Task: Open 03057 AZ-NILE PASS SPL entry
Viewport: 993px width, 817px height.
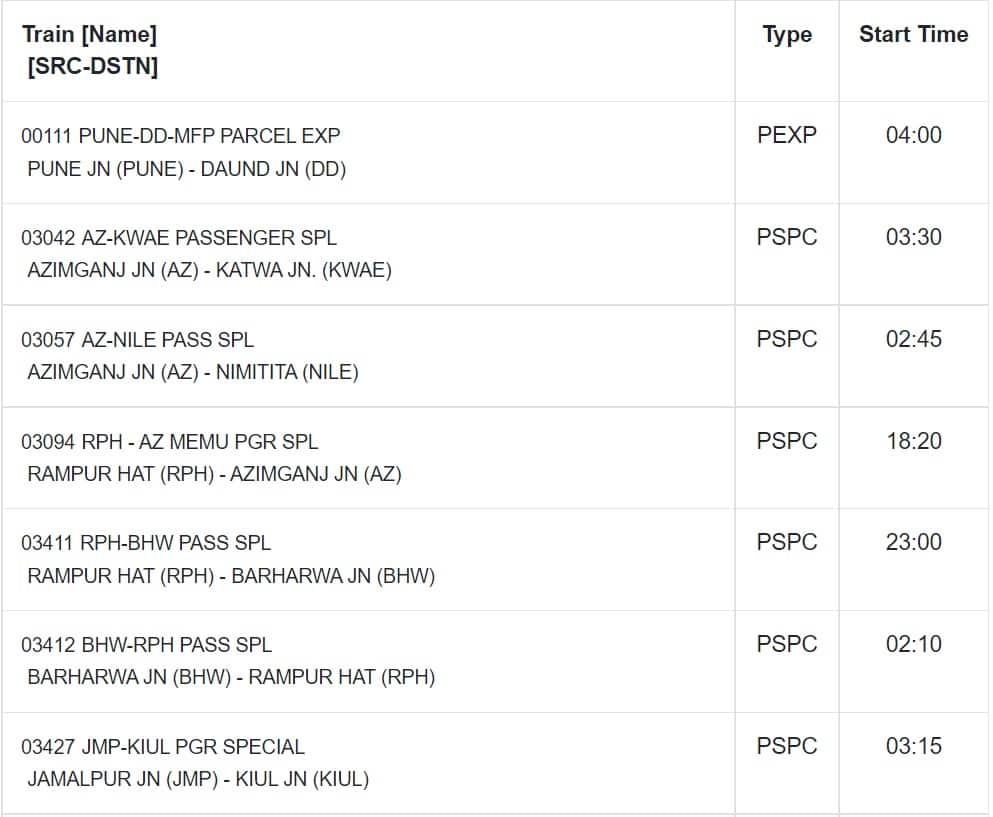Action: (x=137, y=339)
